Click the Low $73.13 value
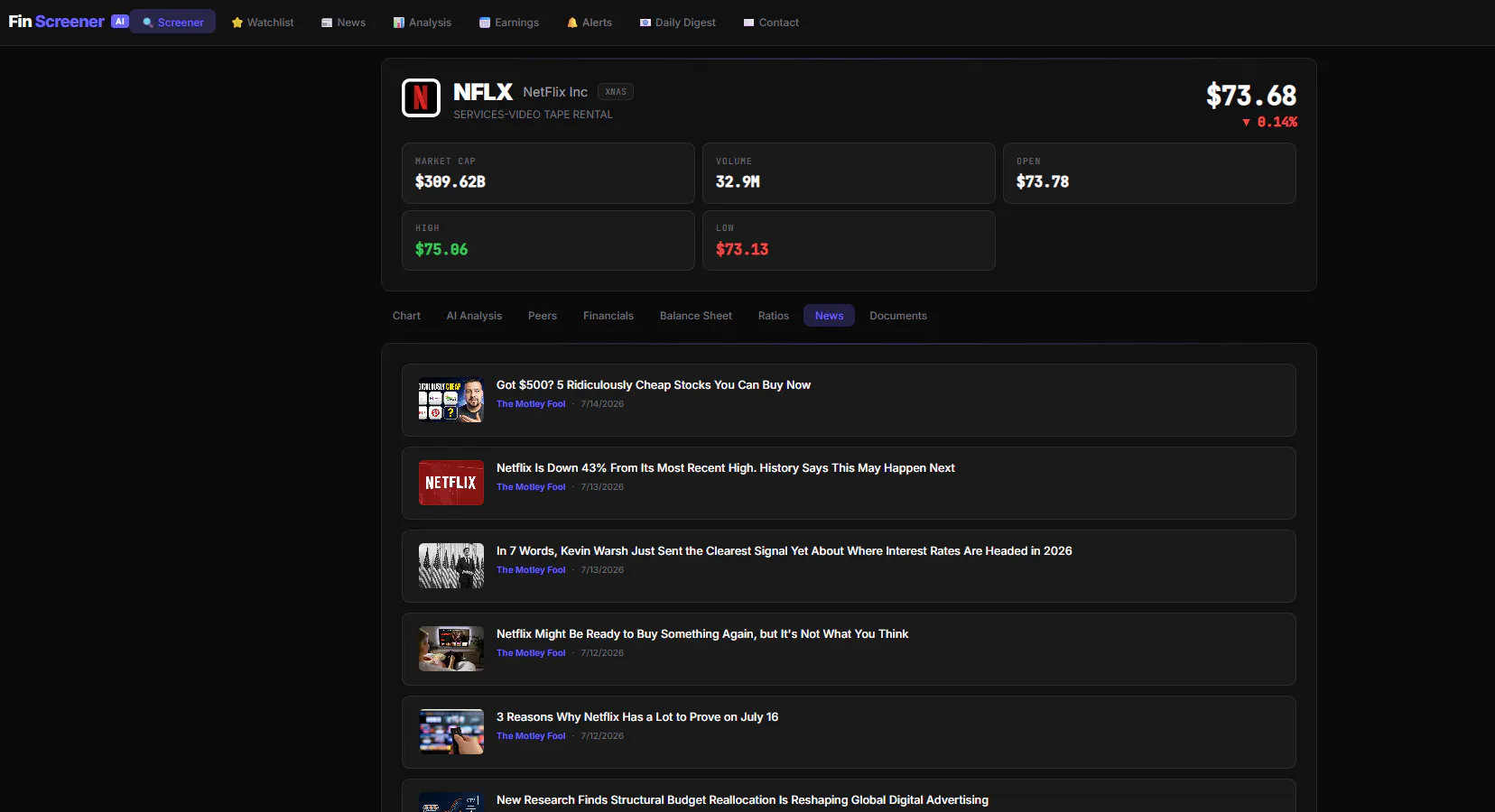Screen dimensions: 1495x812 pos(742,249)
